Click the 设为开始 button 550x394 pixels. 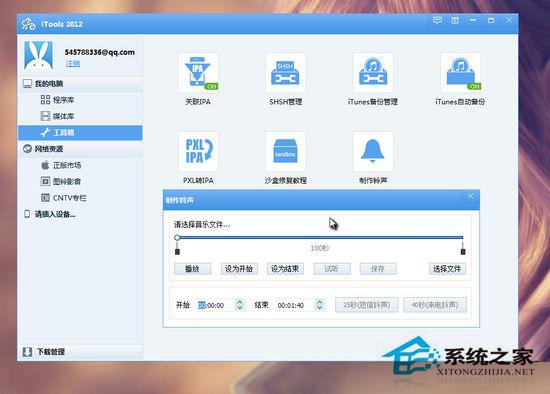point(239,269)
